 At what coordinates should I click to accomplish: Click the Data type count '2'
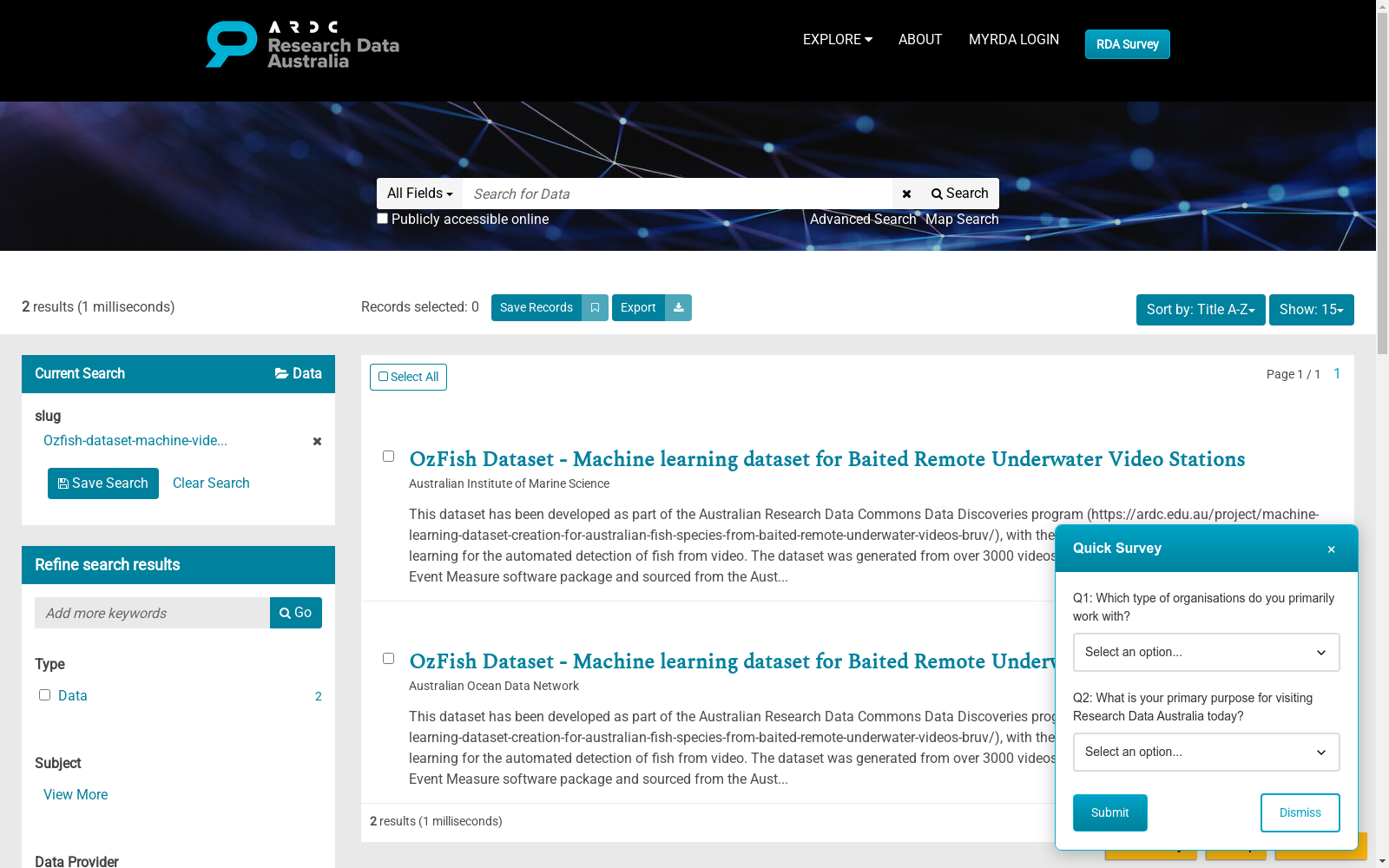[x=319, y=696]
